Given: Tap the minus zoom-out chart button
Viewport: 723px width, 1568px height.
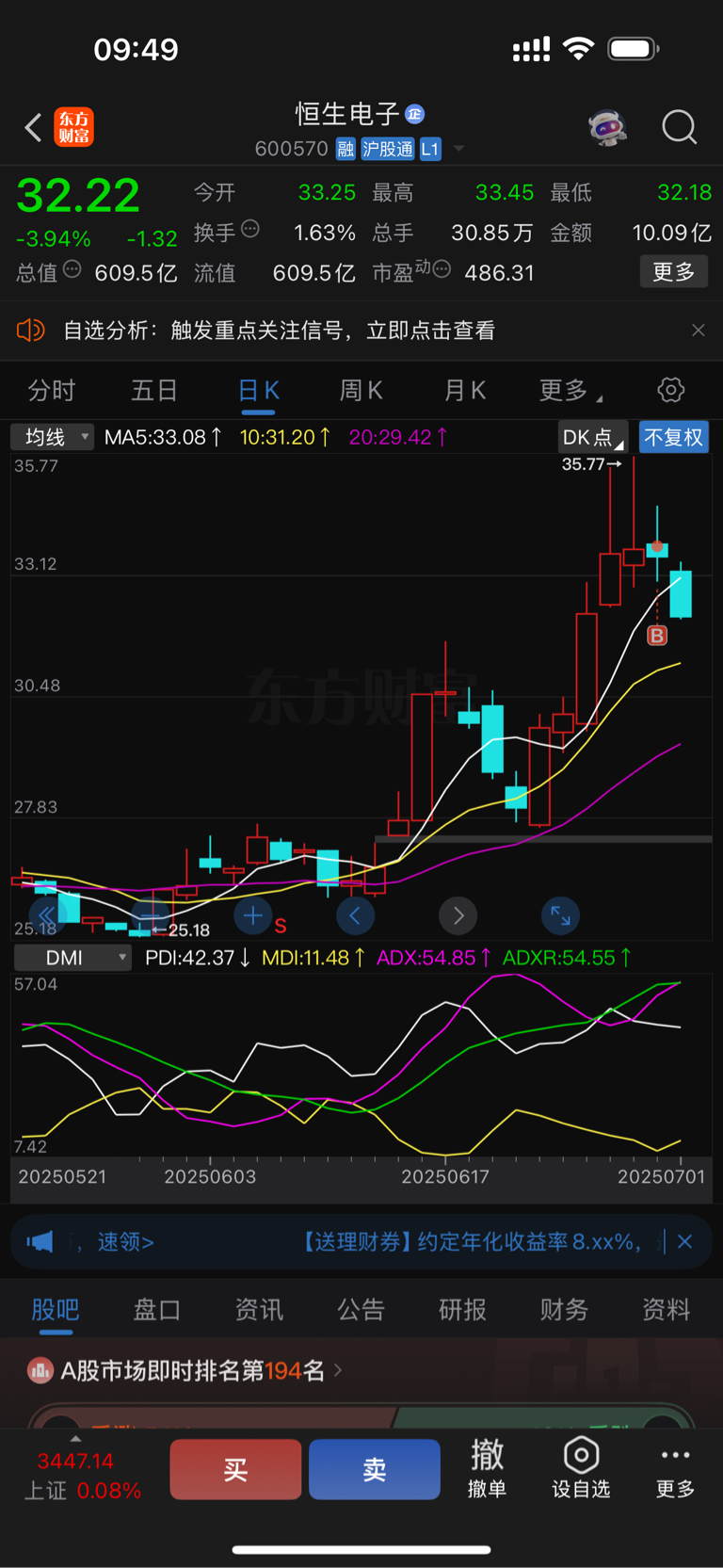Looking at the screenshot, I should pyautogui.click(x=150, y=914).
